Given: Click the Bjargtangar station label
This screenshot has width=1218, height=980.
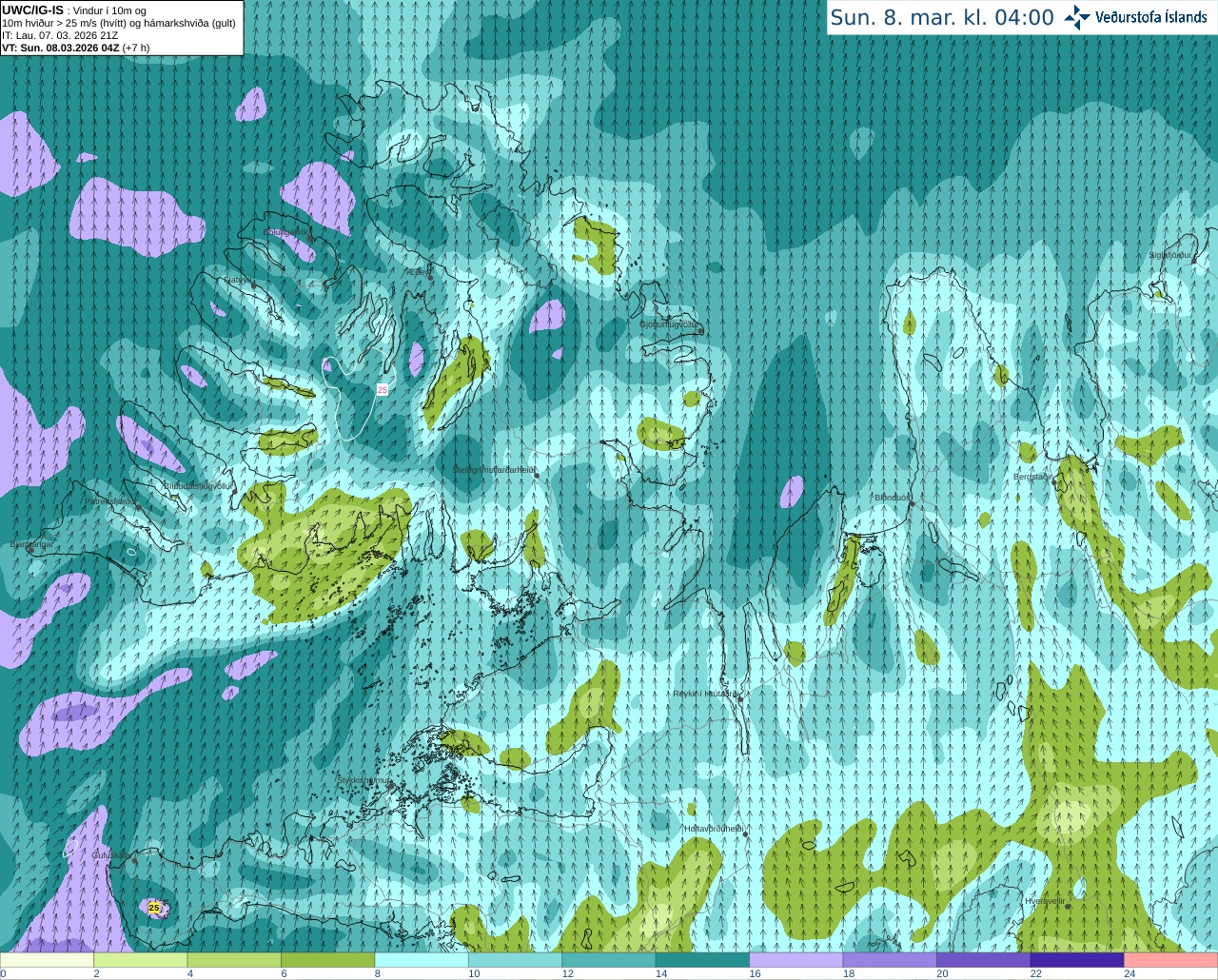Looking at the screenshot, I should click(x=31, y=544).
